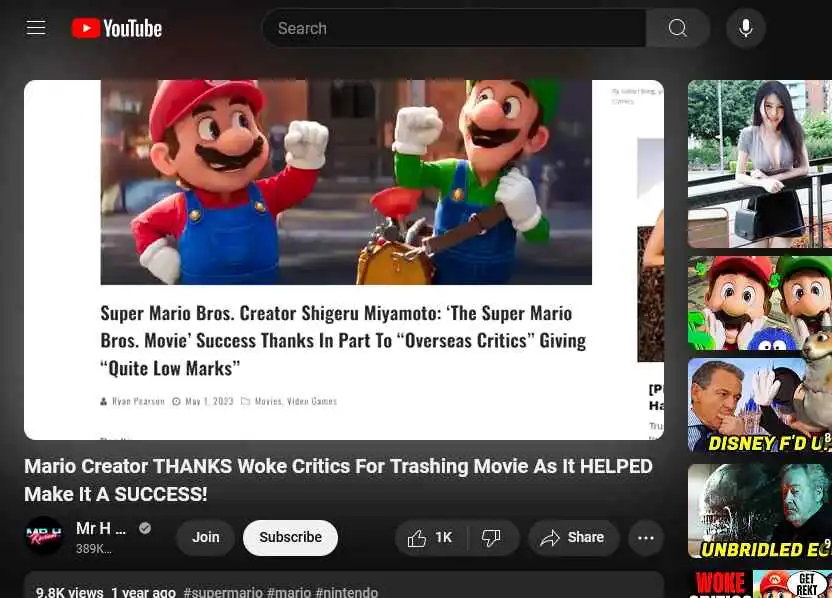Open the 'DISNEY F'D UP' recommended video

pos(760,405)
